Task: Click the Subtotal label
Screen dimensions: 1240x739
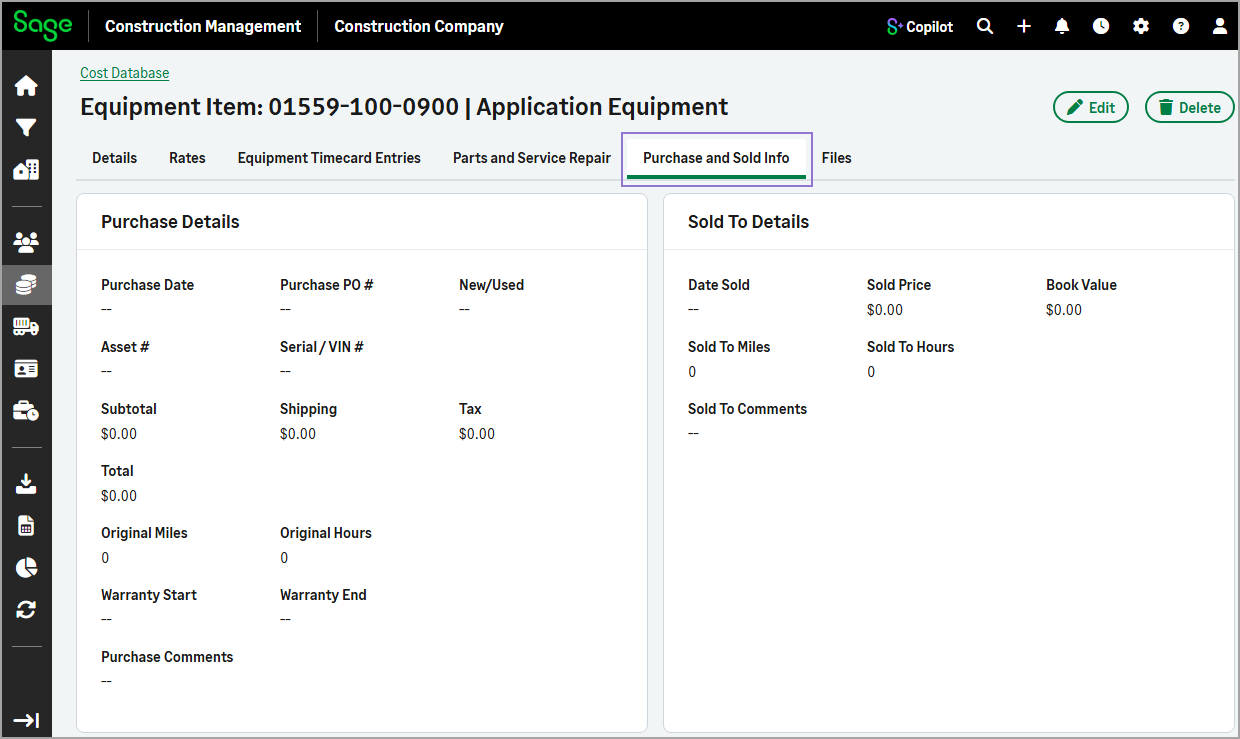Action: coord(129,409)
